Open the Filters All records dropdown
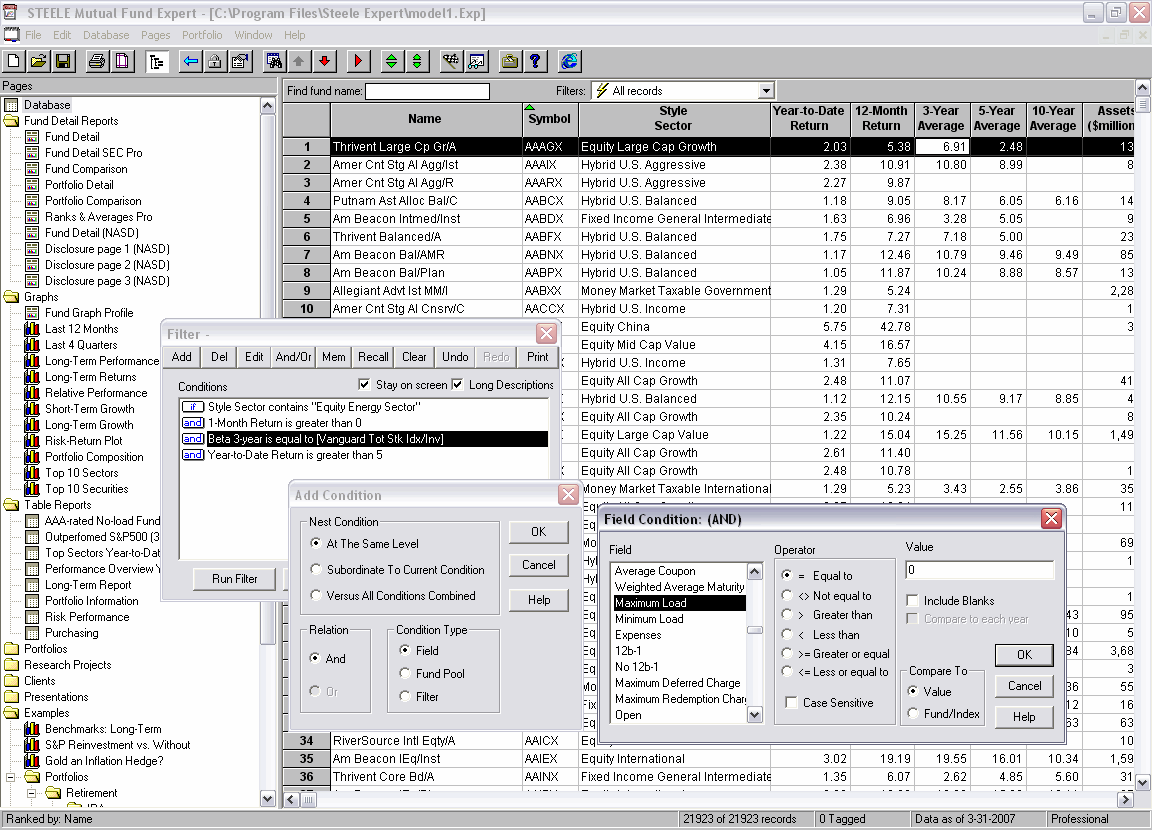This screenshot has height=830, width=1152. (x=766, y=91)
